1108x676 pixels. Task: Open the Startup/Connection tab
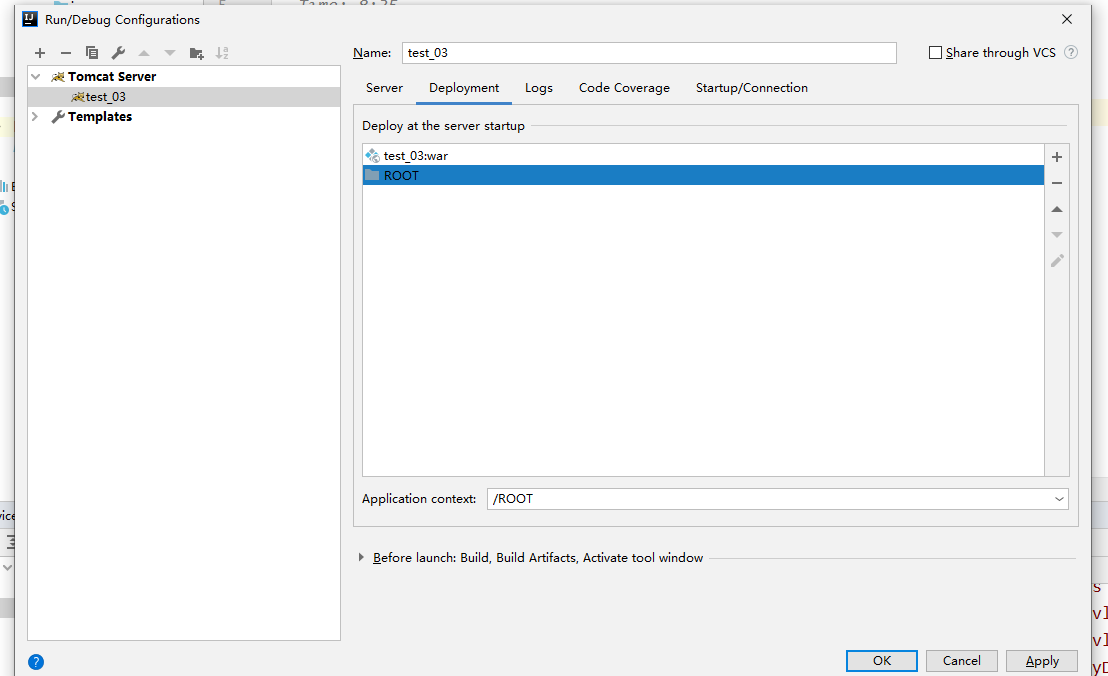[751, 88]
